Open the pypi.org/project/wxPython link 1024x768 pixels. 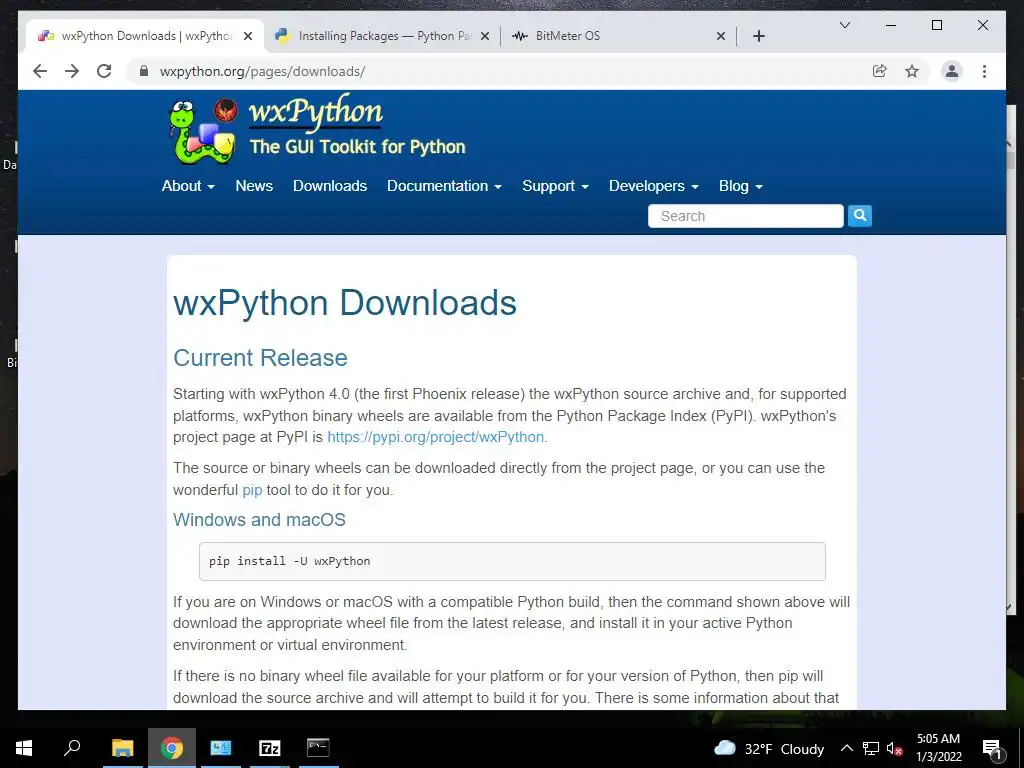click(x=436, y=437)
